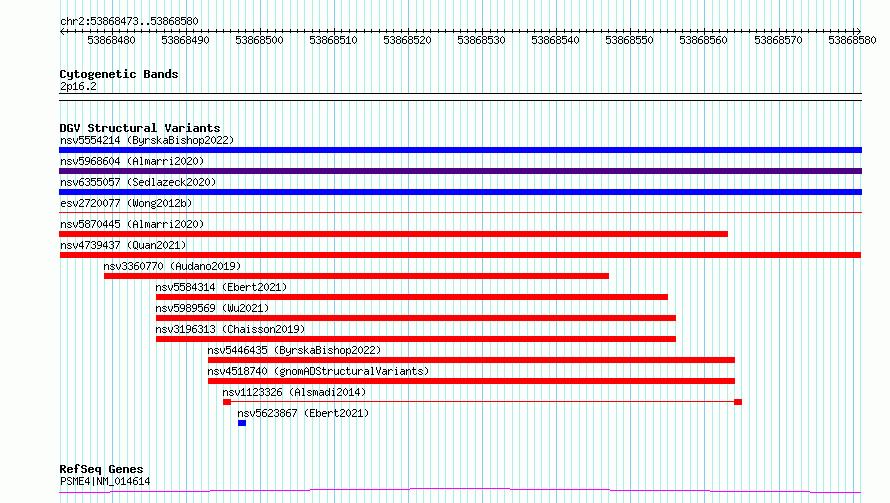The width and height of the screenshot is (890, 503).
Task: Click the PSME4|NM_014614 gene label
Action: click(105, 481)
